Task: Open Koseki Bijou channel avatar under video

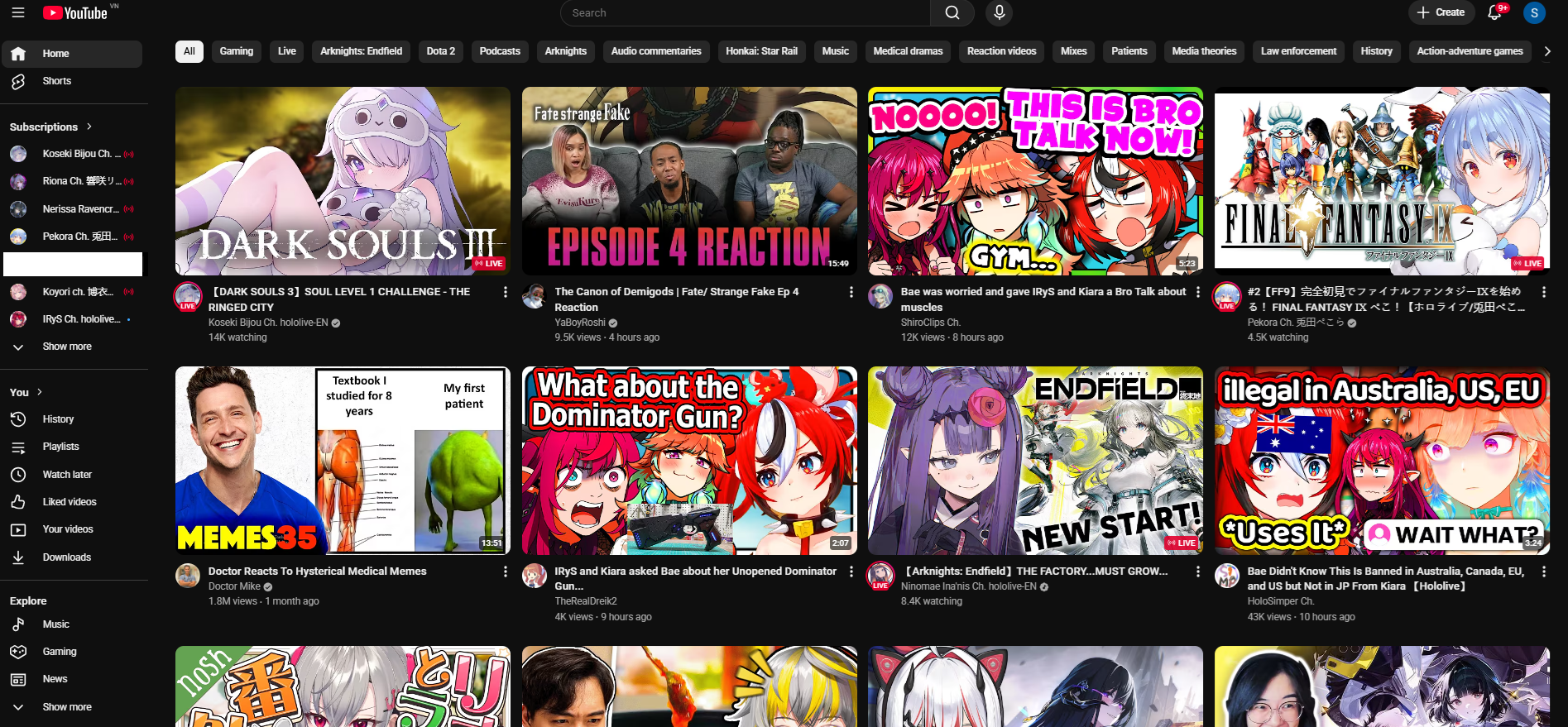Action: (x=188, y=296)
